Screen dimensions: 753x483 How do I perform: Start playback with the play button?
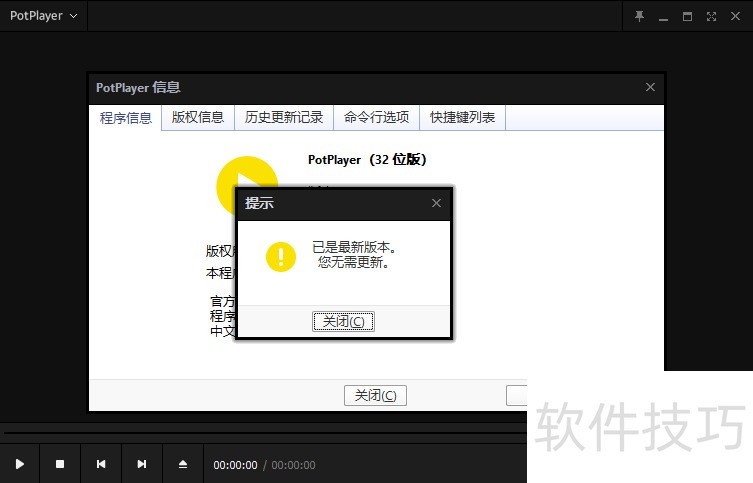pos(20,464)
